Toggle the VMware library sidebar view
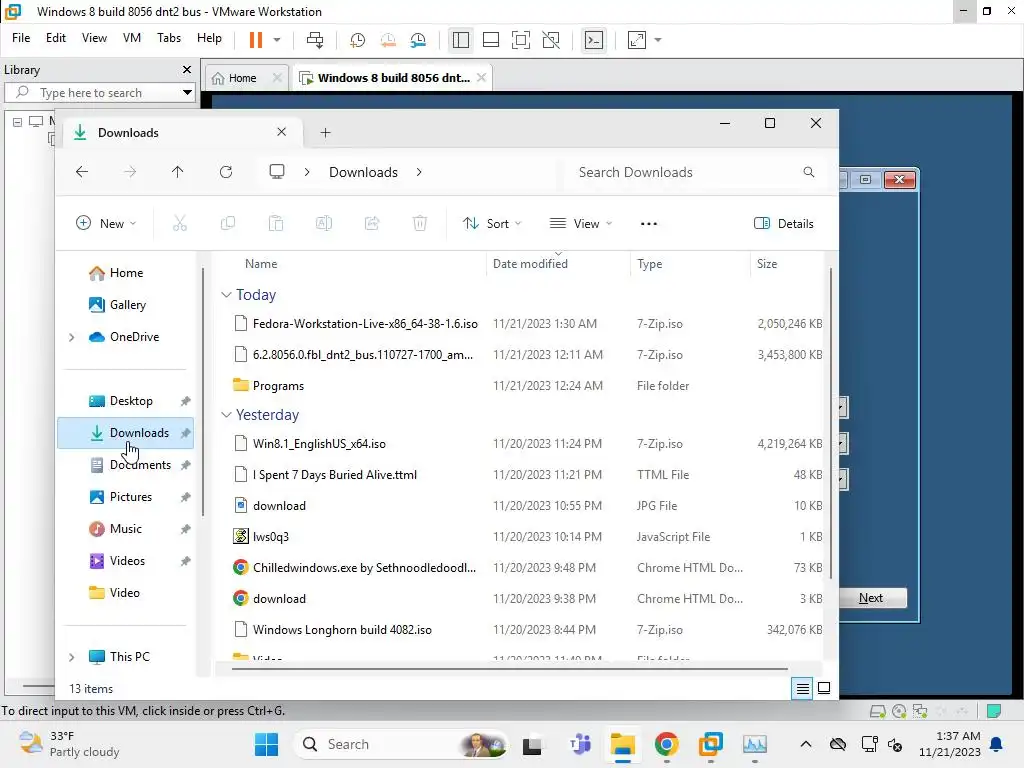 pyautogui.click(x=460, y=40)
